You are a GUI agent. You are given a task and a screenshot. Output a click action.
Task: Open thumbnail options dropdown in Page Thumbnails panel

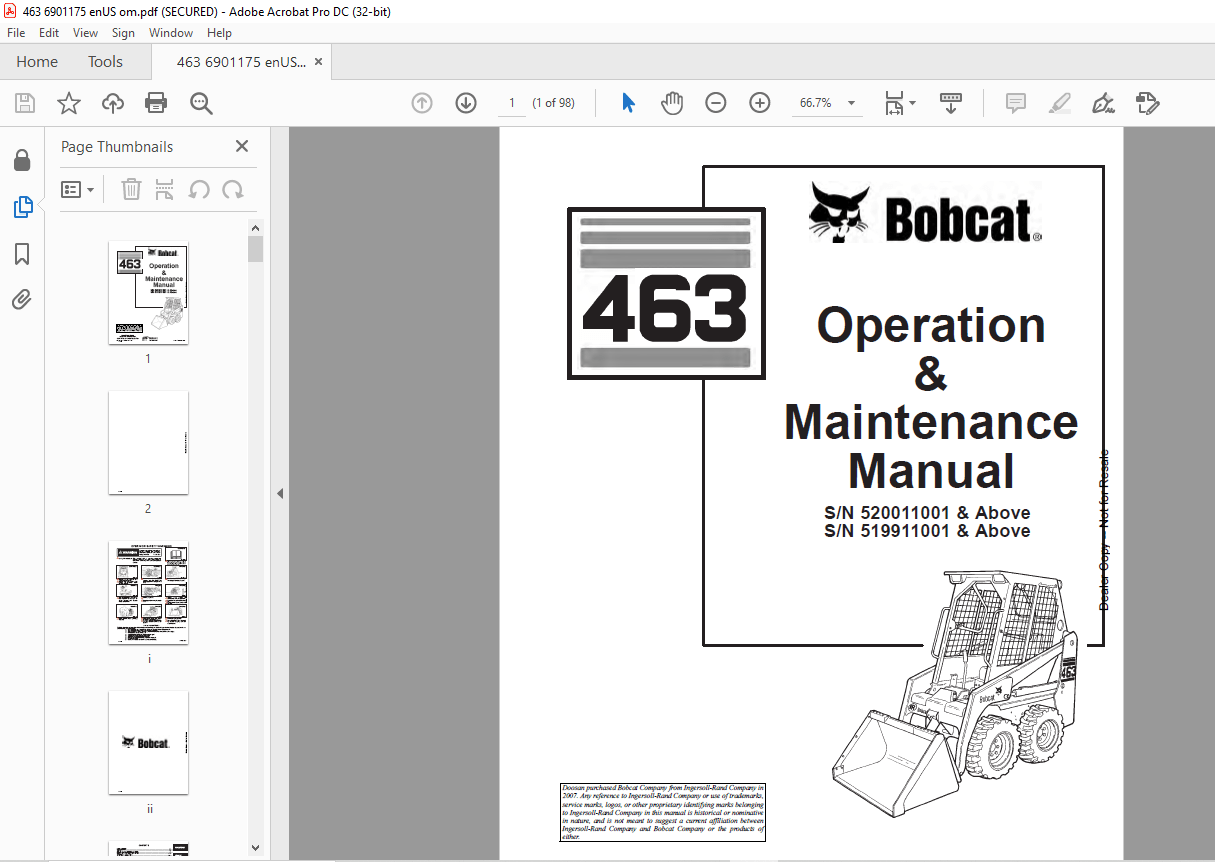pos(77,189)
